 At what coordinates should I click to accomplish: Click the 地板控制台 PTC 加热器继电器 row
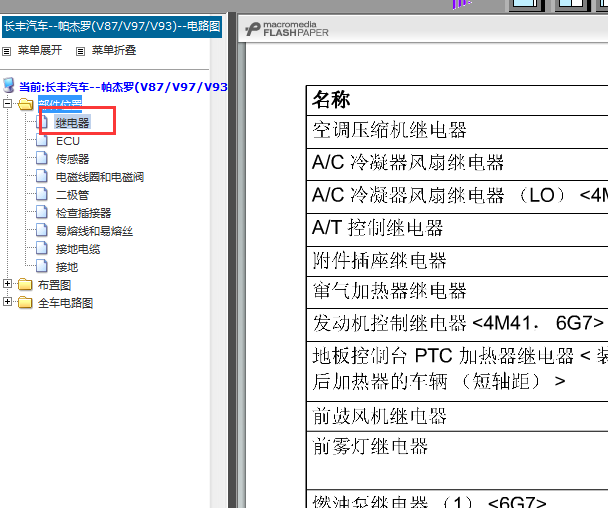click(457, 371)
